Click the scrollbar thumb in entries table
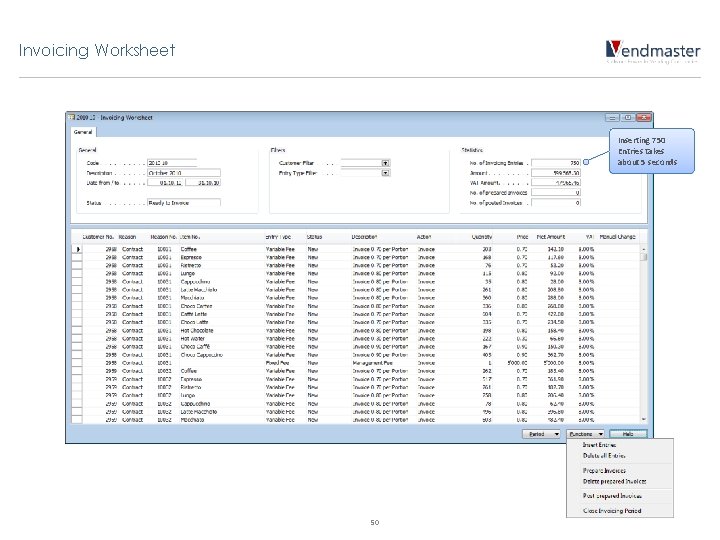 (644, 257)
